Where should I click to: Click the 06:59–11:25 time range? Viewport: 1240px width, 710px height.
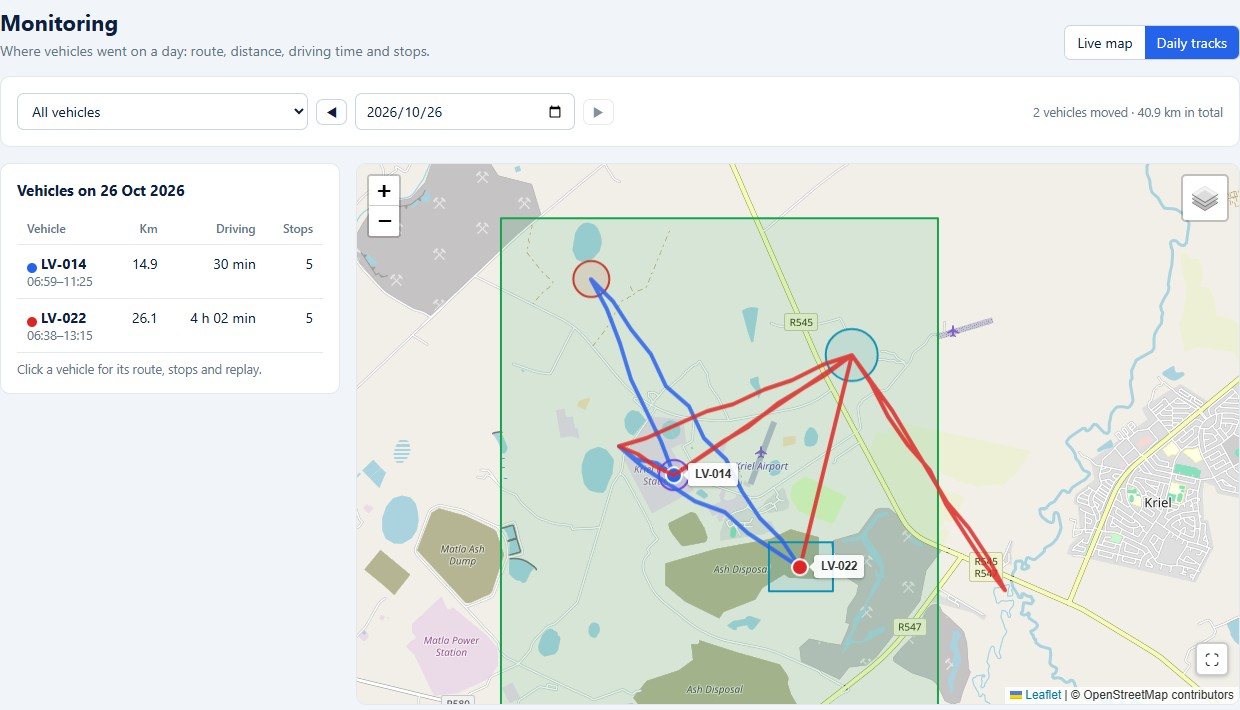click(x=60, y=282)
